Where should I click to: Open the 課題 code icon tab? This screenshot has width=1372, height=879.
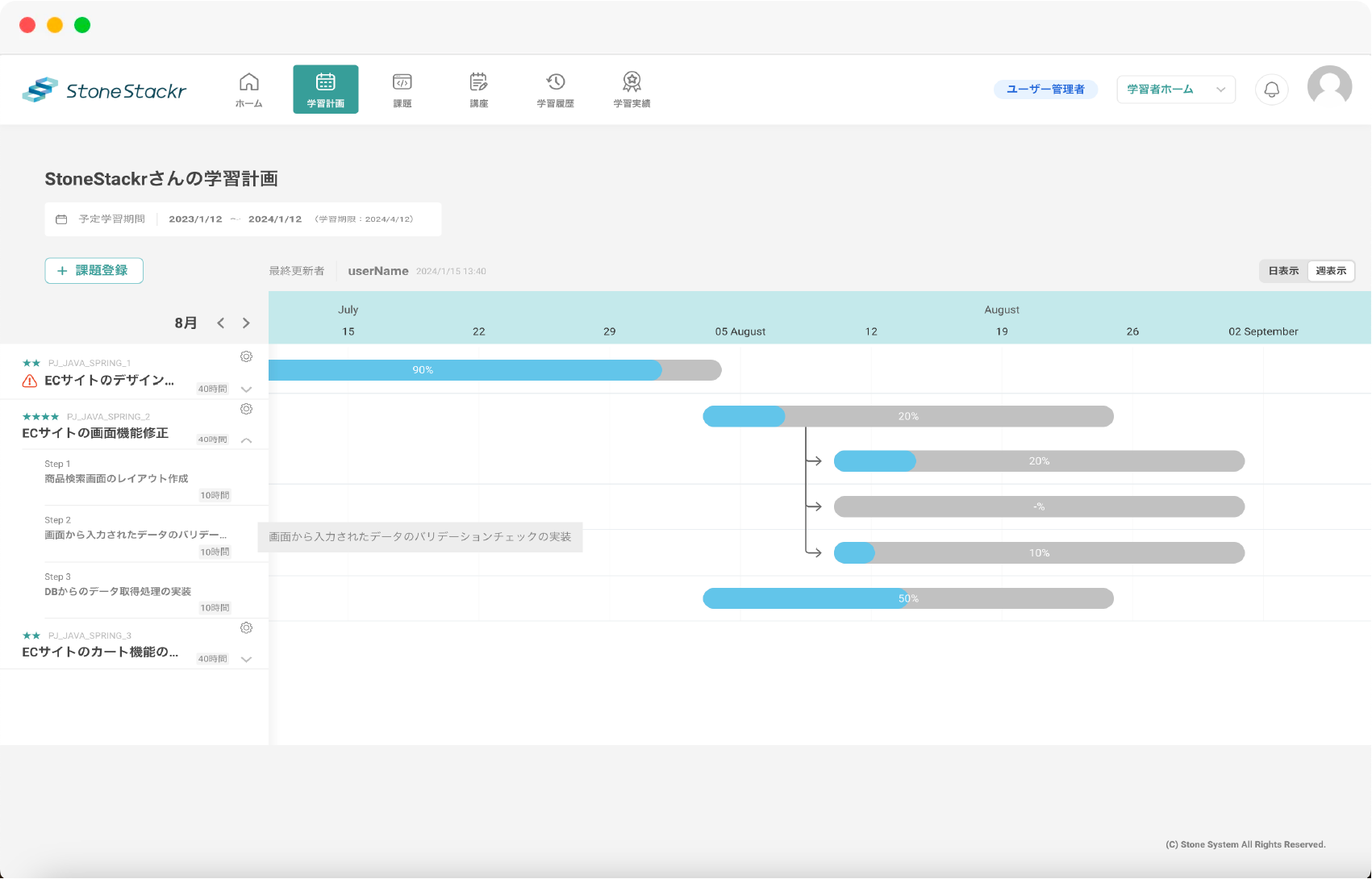402,90
